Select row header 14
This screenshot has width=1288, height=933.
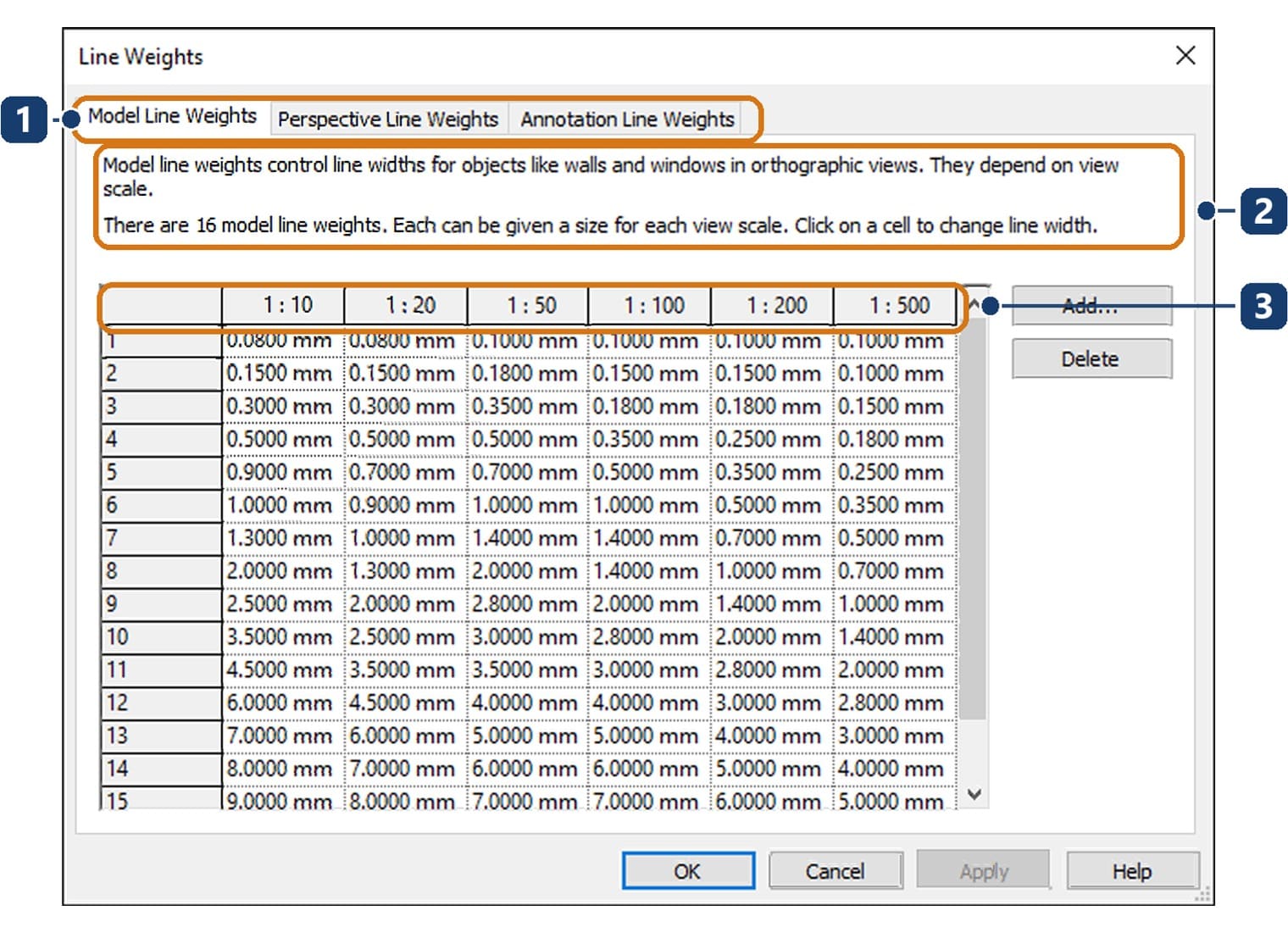coord(161,769)
